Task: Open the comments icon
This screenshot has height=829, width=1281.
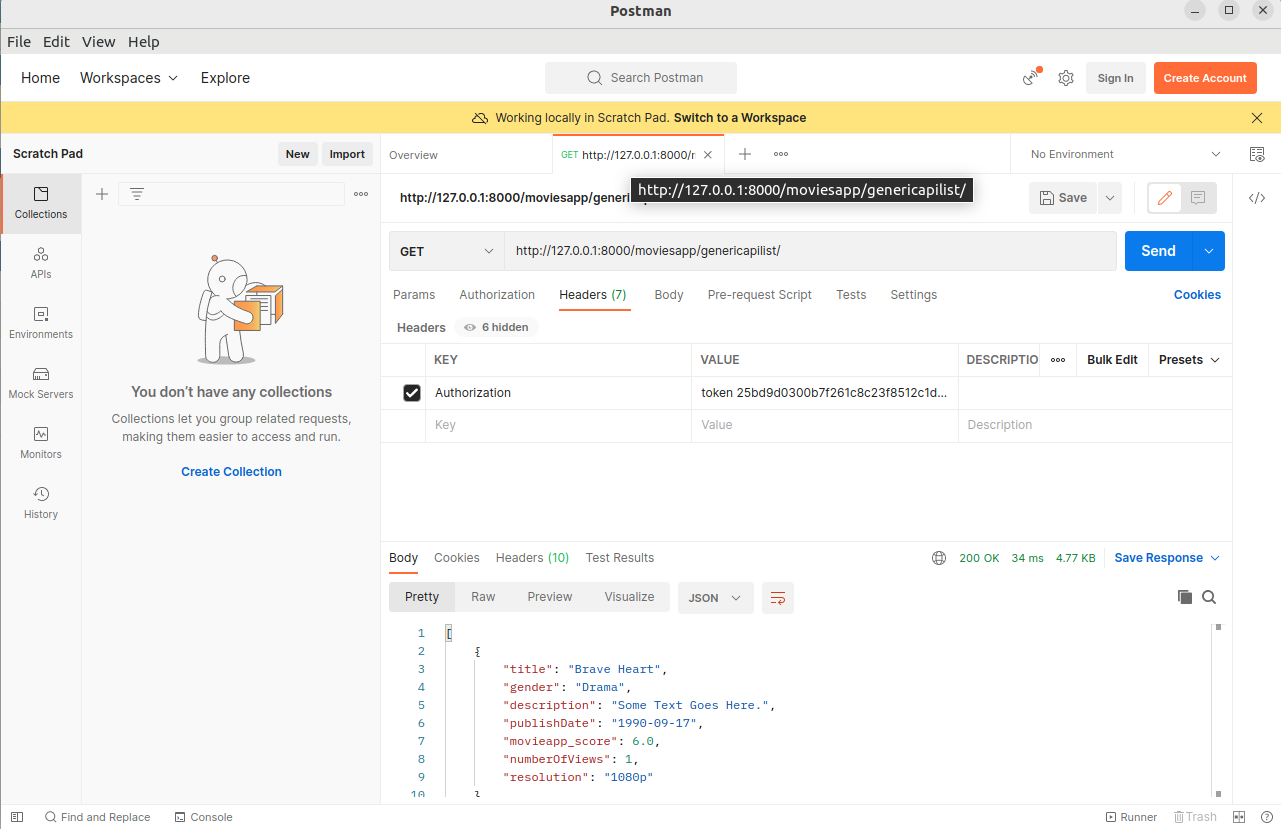Action: tap(1198, 198)
